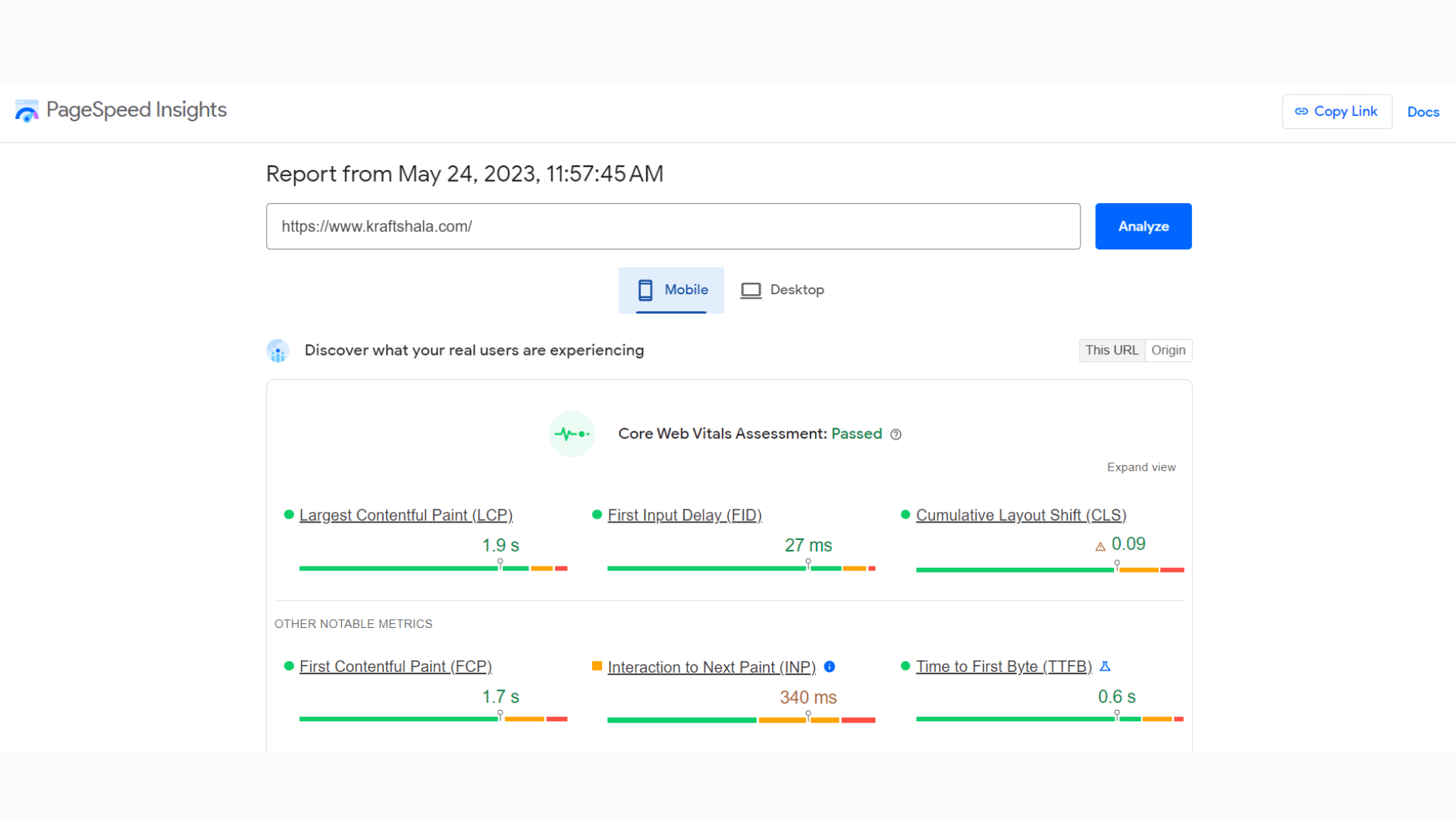Open the Cumulative Layout Shift (CLS) link
The image size is (1456, 819).
click(1021, 515)
